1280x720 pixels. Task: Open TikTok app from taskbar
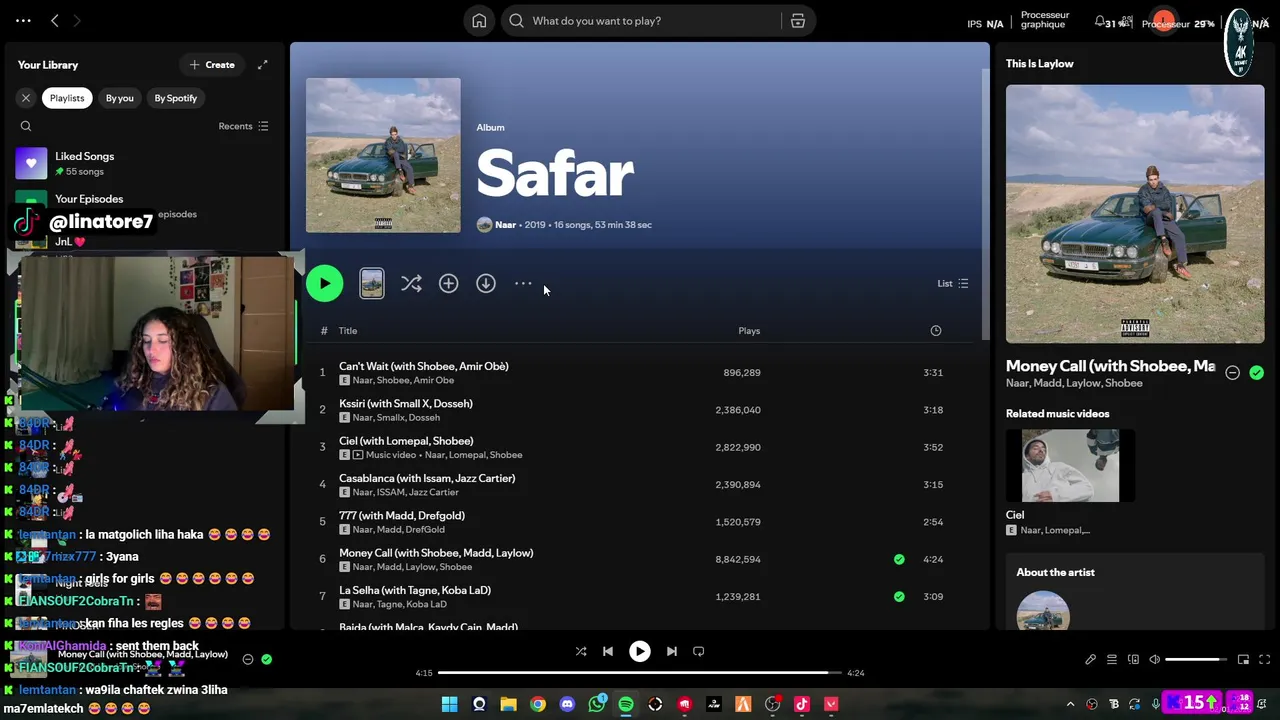click(x=801, y=704)
